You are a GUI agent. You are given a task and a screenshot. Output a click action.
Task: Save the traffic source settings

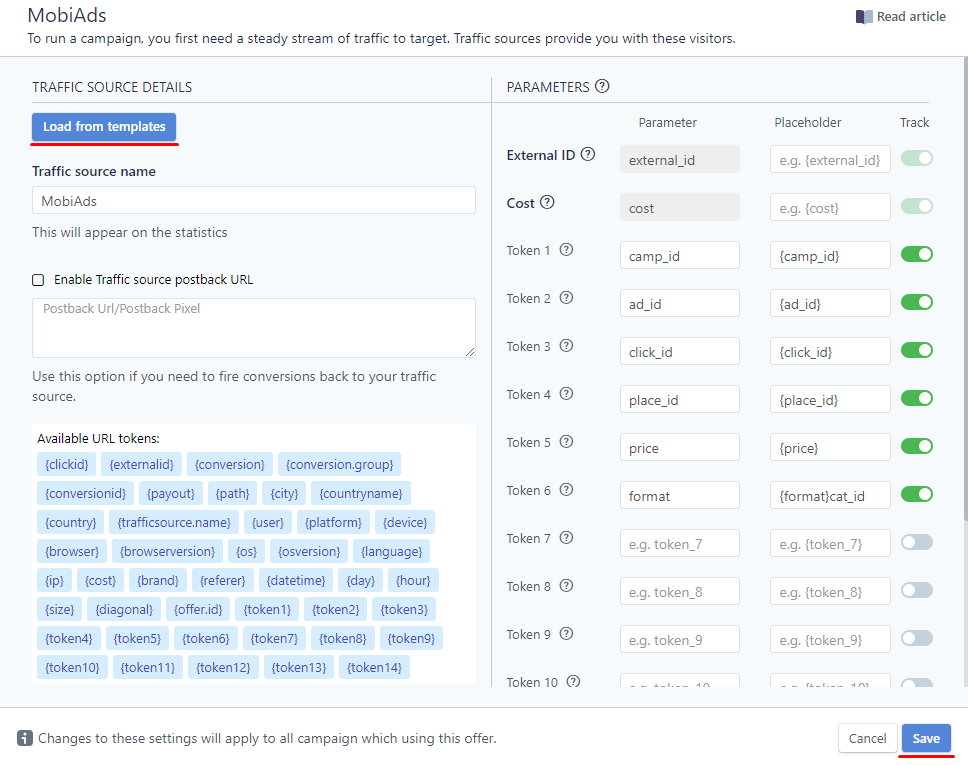pyautogui.click(x=926, y=738)
